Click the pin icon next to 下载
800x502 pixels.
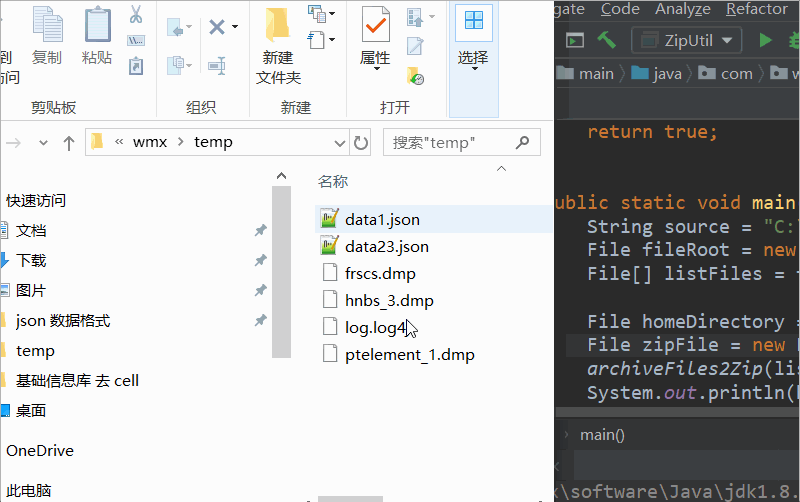(x=261, y=260)
